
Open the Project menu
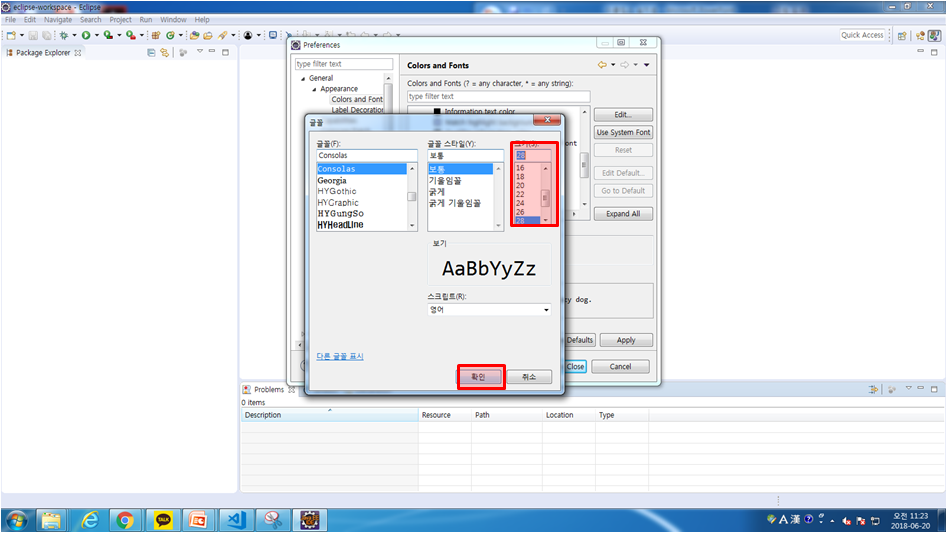[x=120, y=20]
